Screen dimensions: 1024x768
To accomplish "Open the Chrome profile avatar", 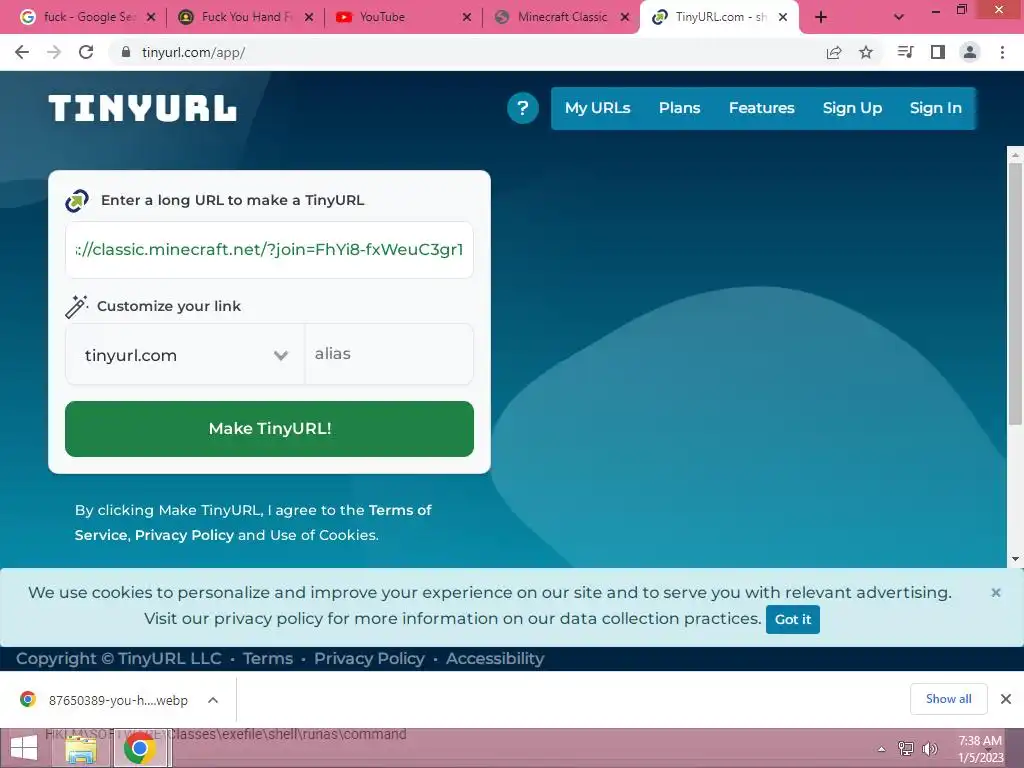I will [970, 52].
